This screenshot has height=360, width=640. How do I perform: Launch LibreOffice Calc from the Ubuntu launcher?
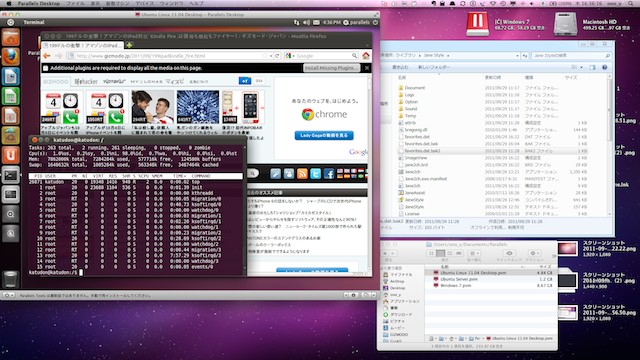(x=11, y=96)
